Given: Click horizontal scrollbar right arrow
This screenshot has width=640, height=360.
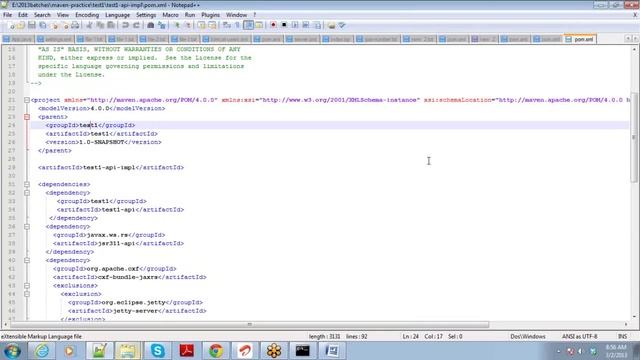Looking at the screenshot, I should click(626, 324).
